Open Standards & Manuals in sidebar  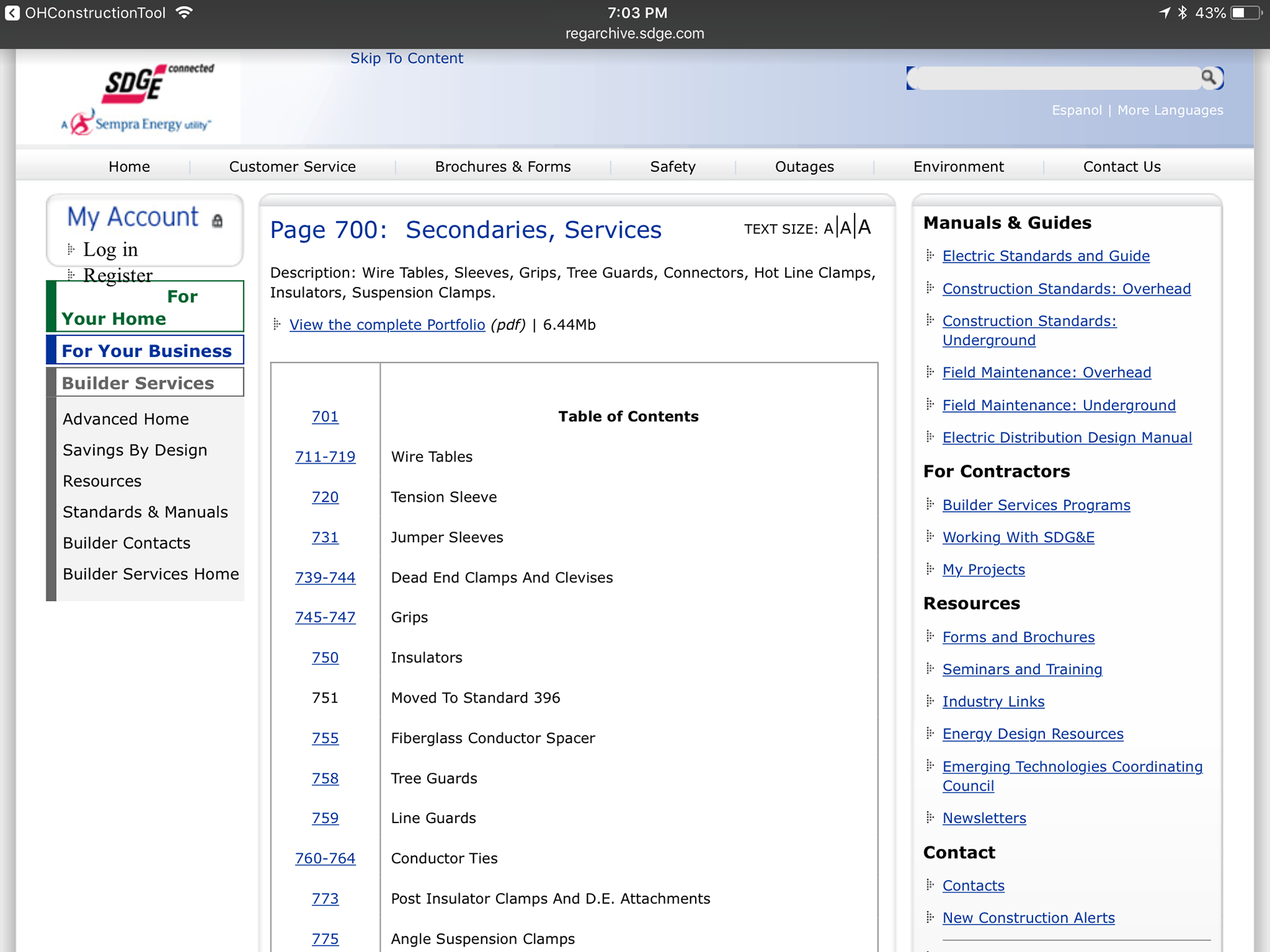point(145,512)
